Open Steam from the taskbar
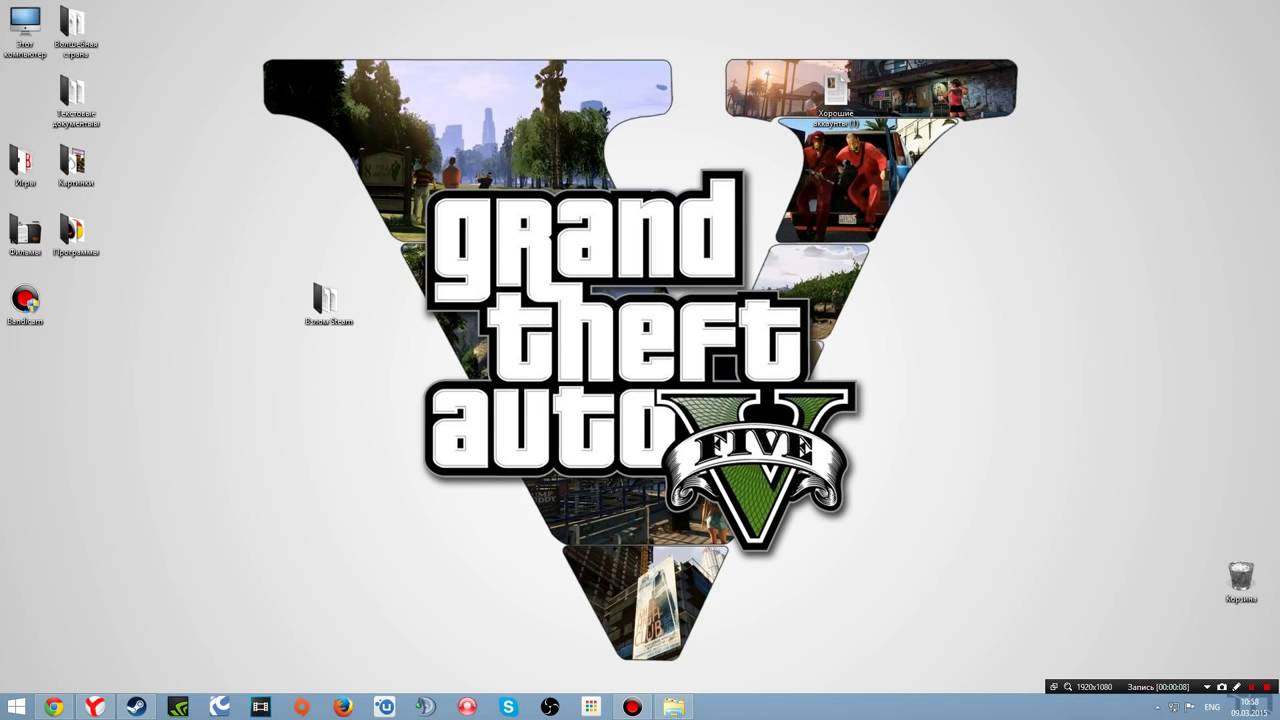Image resolution: width=1280 pixels, height=720 pixels. pyautogui.click(x=136, y=707)
